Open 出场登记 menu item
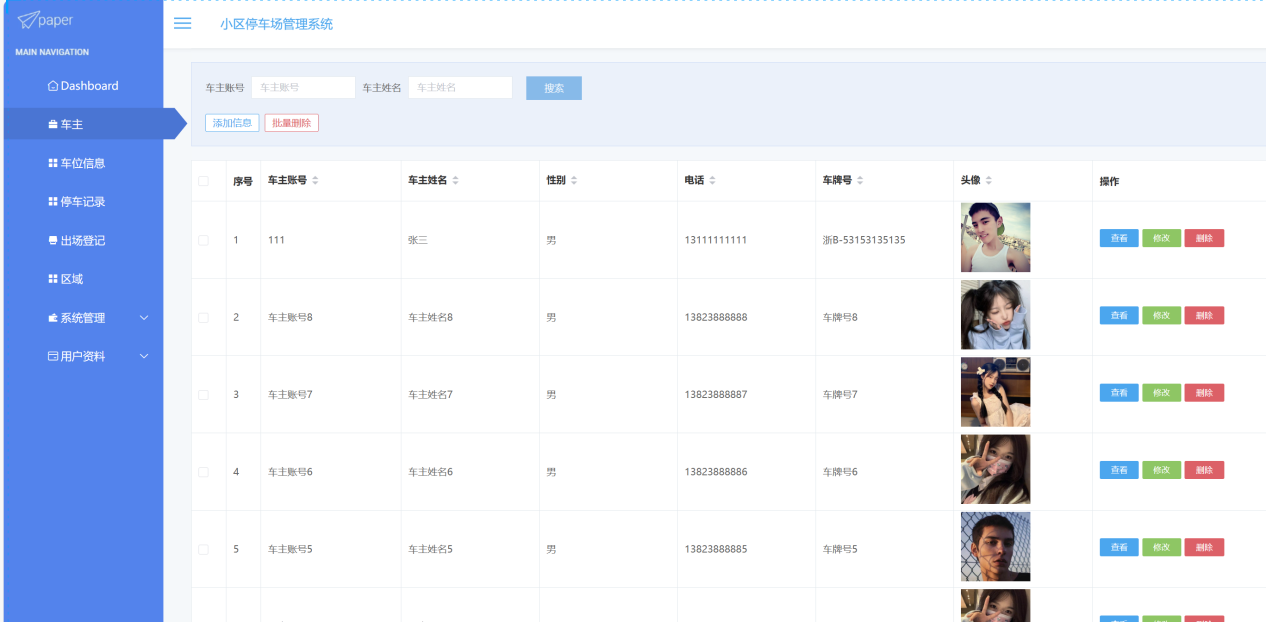This screenshot has width=1266, height=622. (x=84, y=240)
